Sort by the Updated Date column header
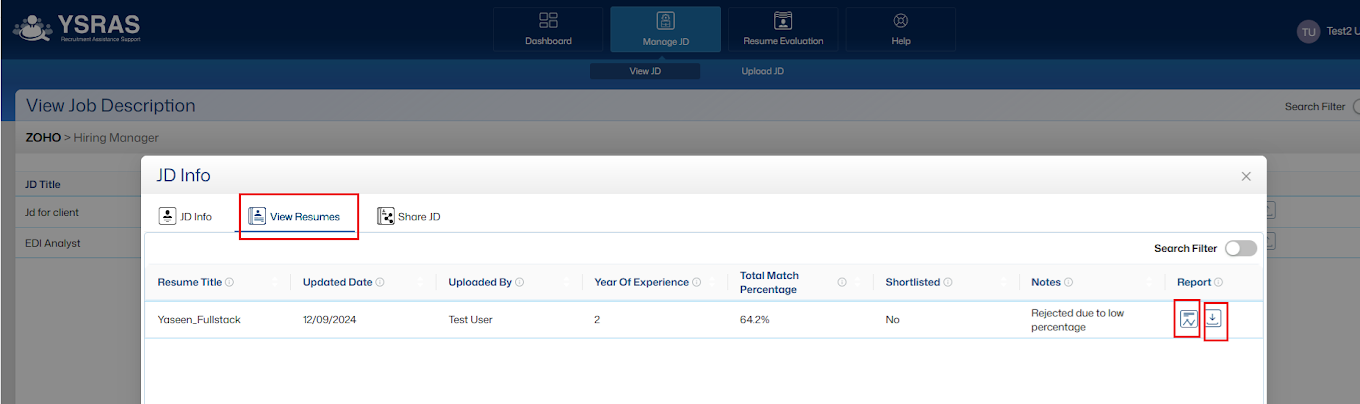This screenshot has width=1360, height=404. coord(337,282)
